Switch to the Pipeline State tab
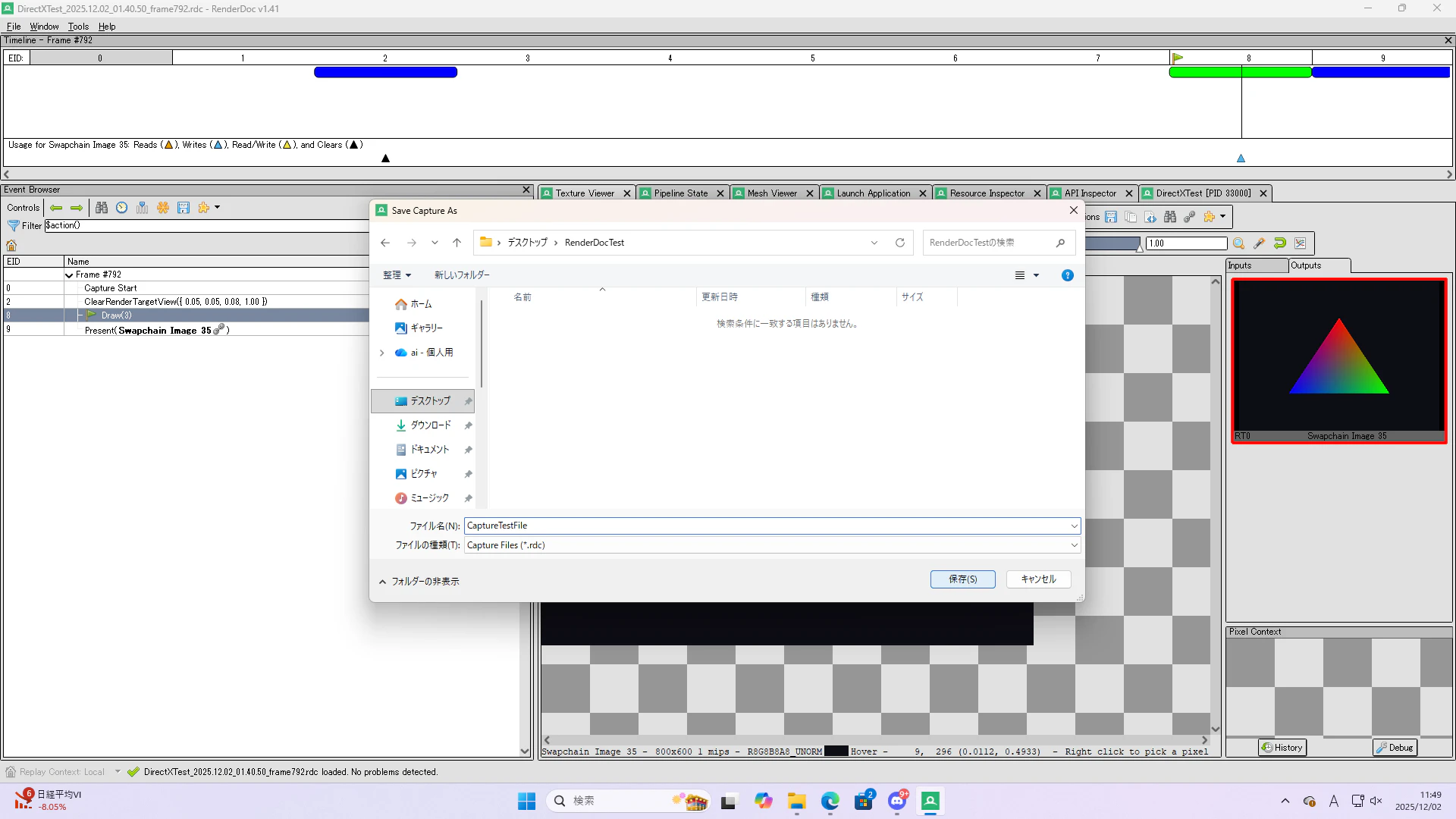The image size is (1456, 819). (680, 193)
